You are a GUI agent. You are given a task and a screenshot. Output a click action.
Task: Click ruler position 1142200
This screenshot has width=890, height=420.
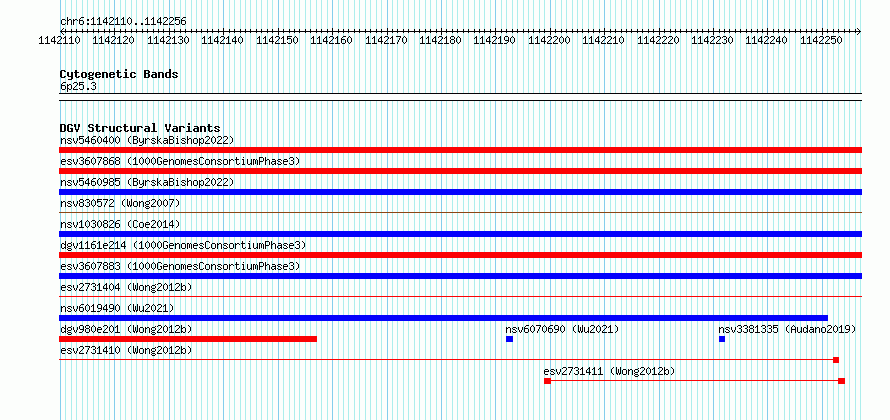point(549,40)
